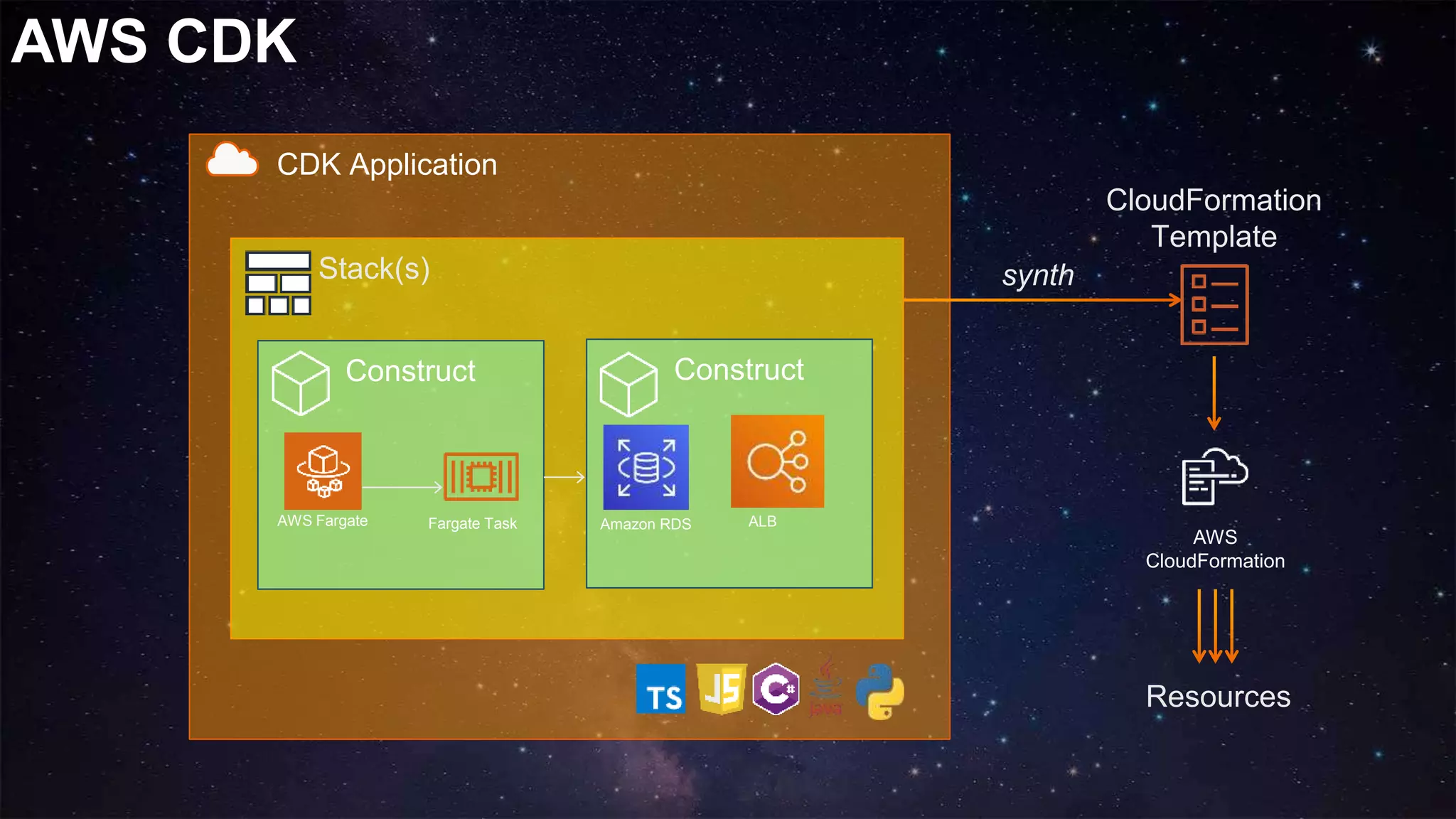1456x819 pixels.
Task: Click the ALB caption
Action: [x=762, y=522]
